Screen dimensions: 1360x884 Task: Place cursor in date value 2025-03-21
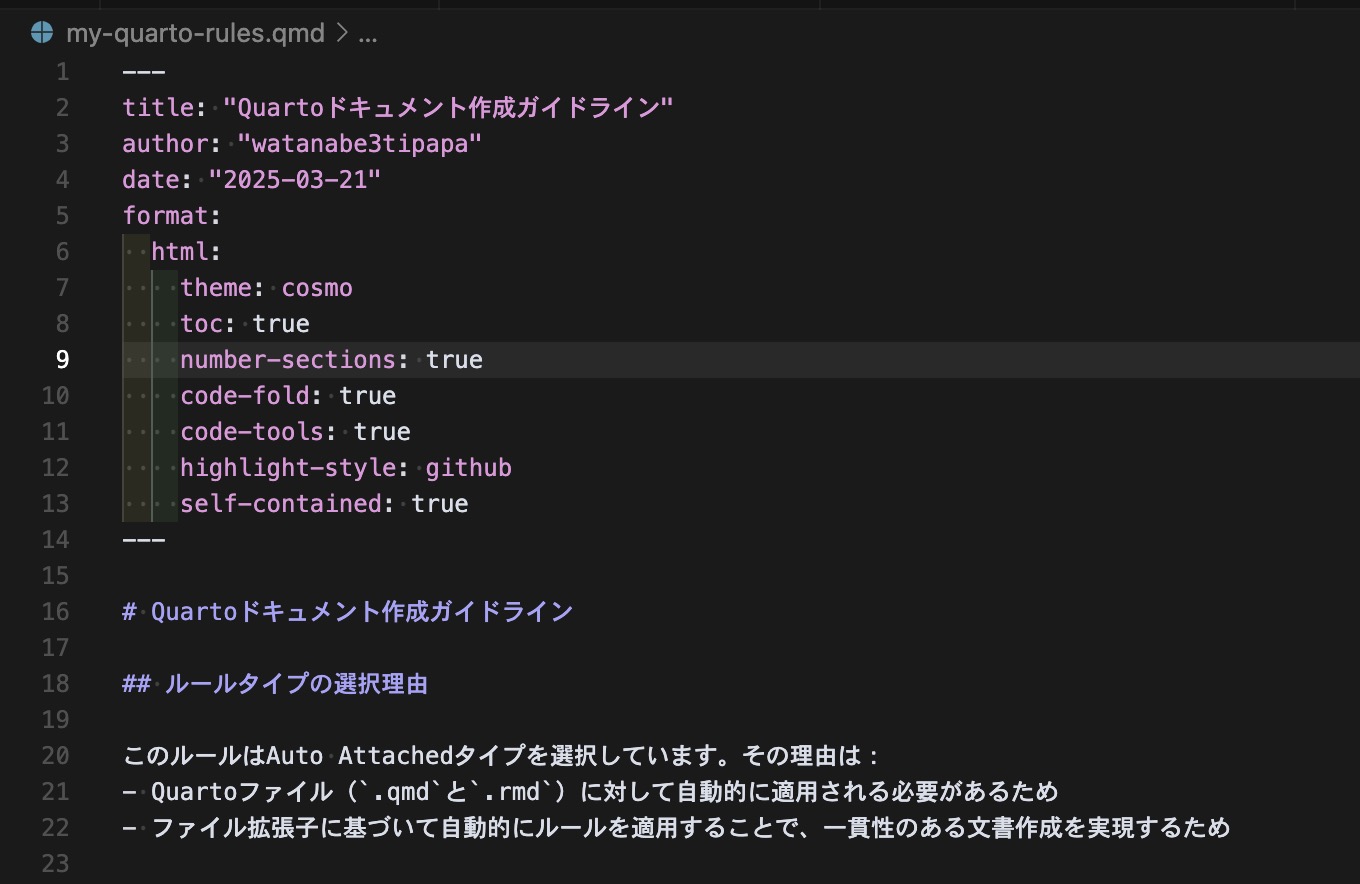tap(295, 180)
